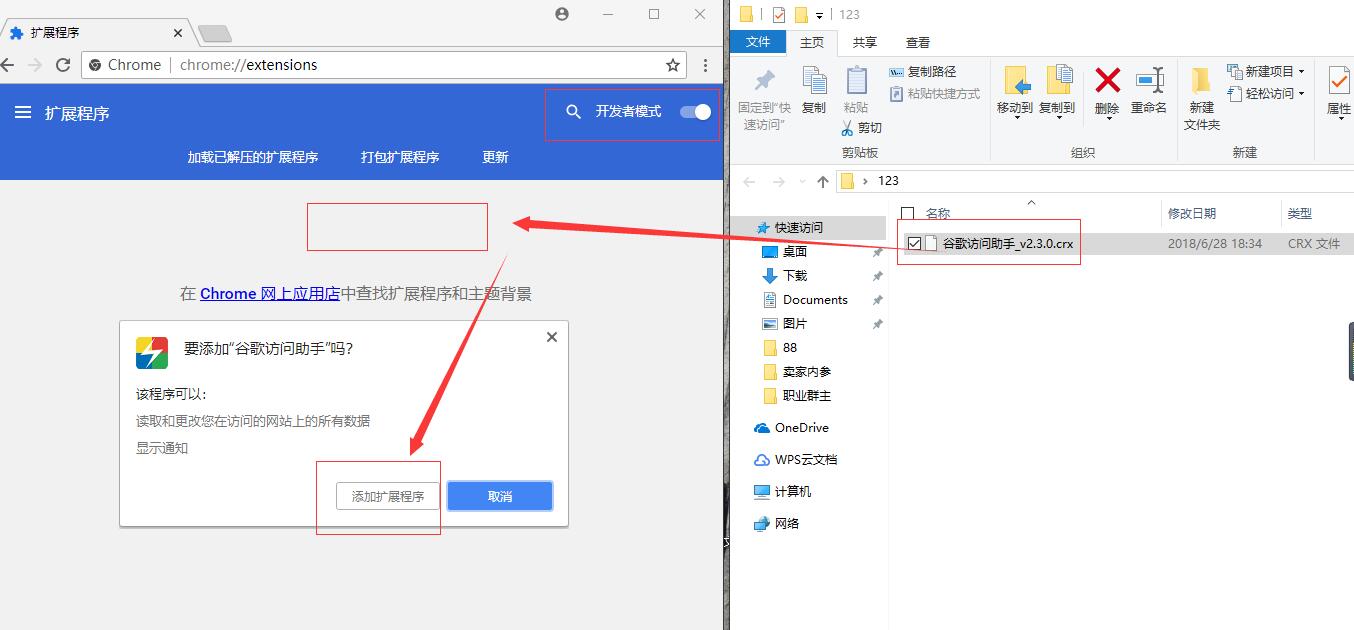Open quick access toolbar customize arrow
This screenshot has height=630, width=1354.
coord(820,15)
